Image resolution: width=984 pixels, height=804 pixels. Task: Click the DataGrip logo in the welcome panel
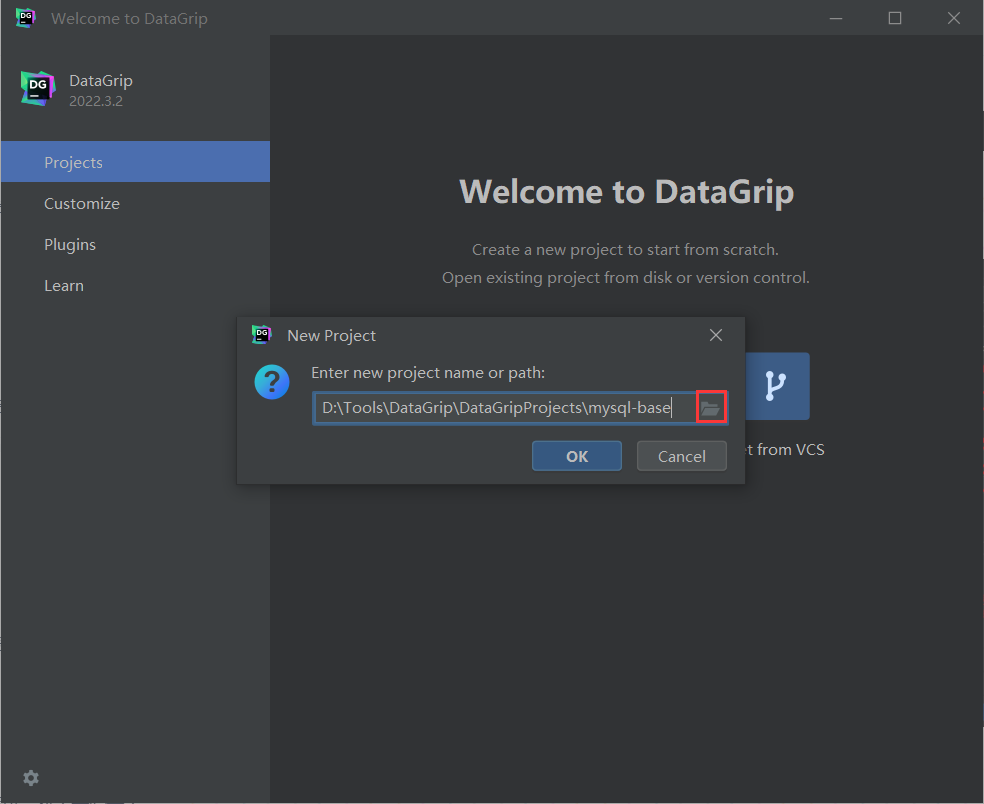(x=37, y=88)
